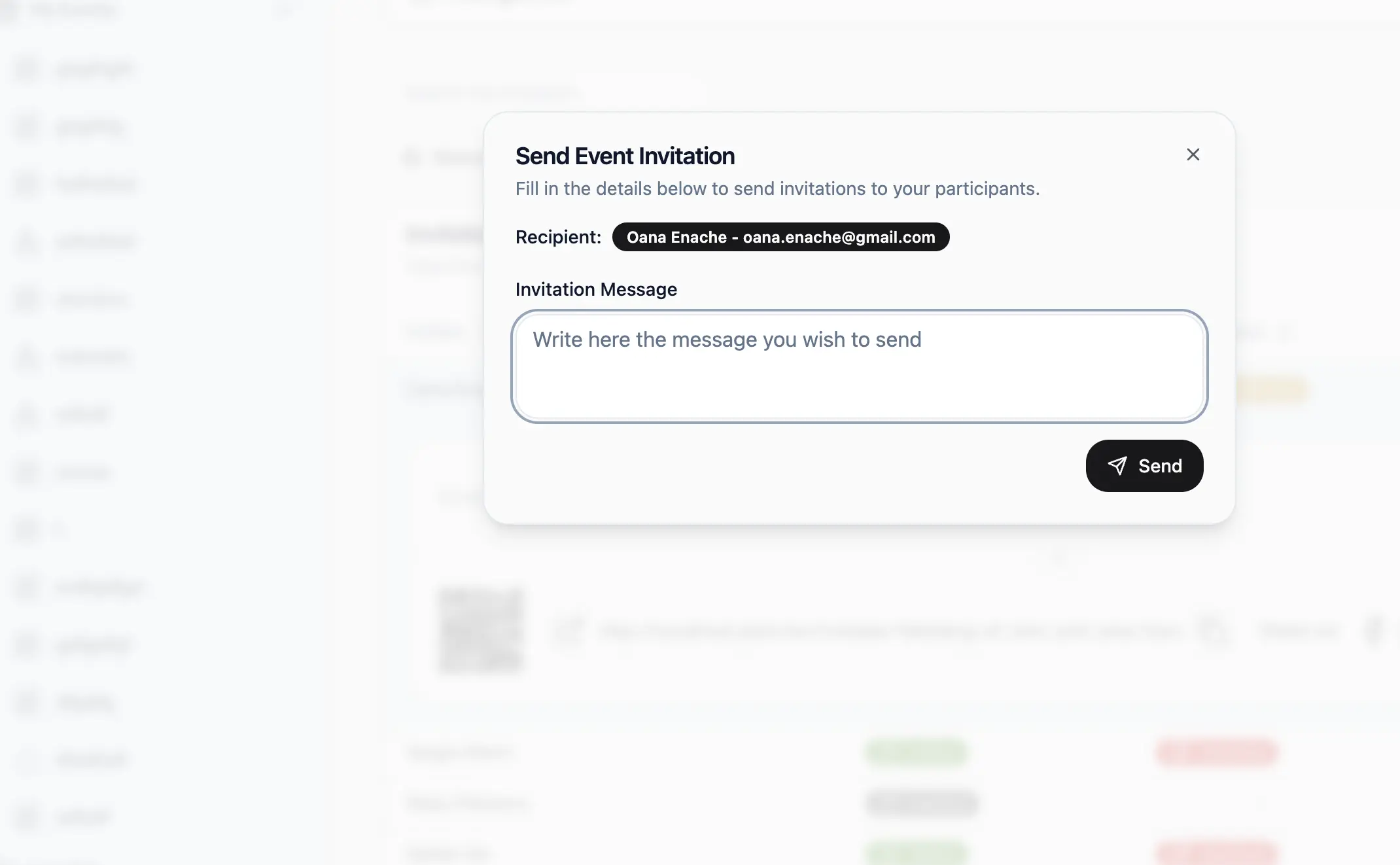Click the Recipient label

coord(558,237)
